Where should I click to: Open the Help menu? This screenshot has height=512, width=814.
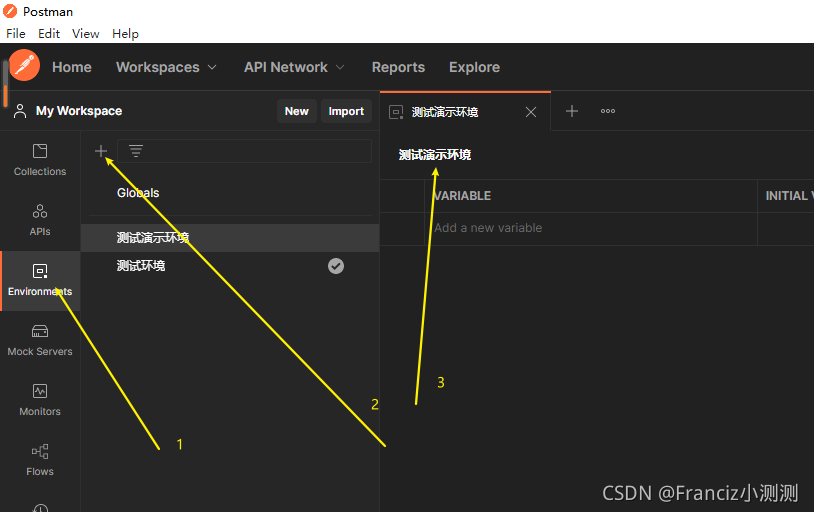point(125,34)
